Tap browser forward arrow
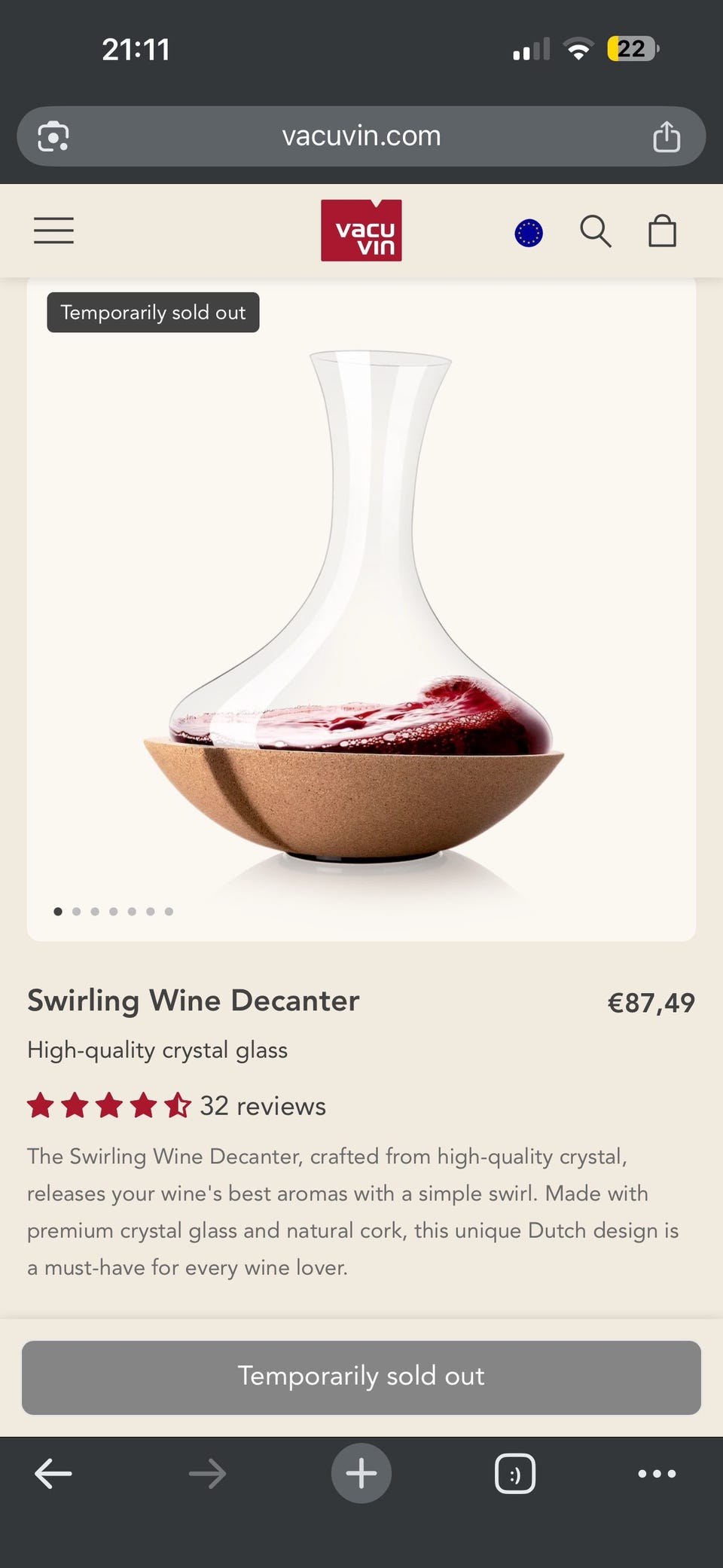Image resolution: width=723 pixels, height=1568 pixels. point(207,1473)
